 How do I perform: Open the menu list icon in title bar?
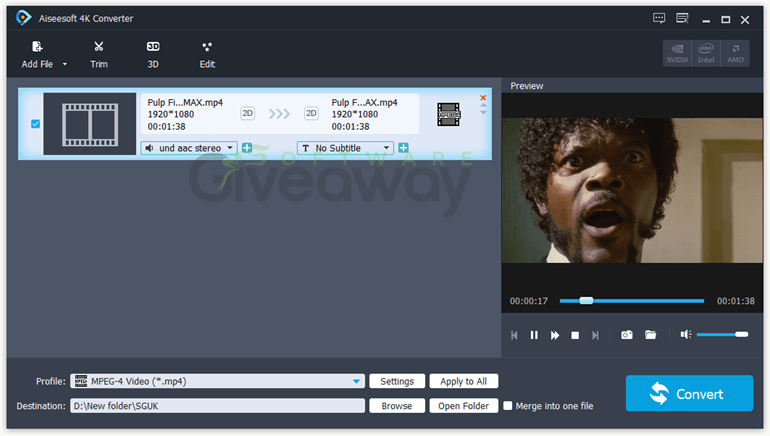point(682,19)
